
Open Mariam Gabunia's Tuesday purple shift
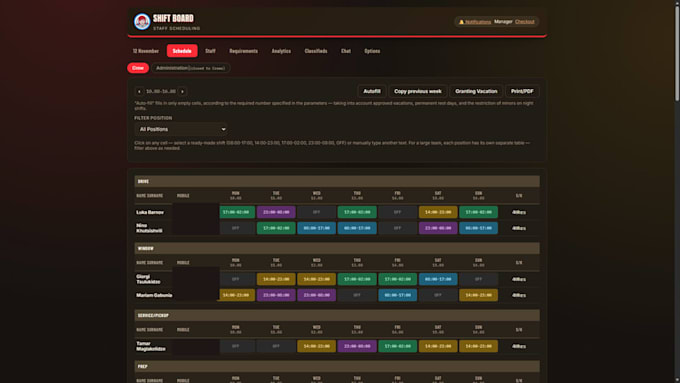(x=276, y=295)
